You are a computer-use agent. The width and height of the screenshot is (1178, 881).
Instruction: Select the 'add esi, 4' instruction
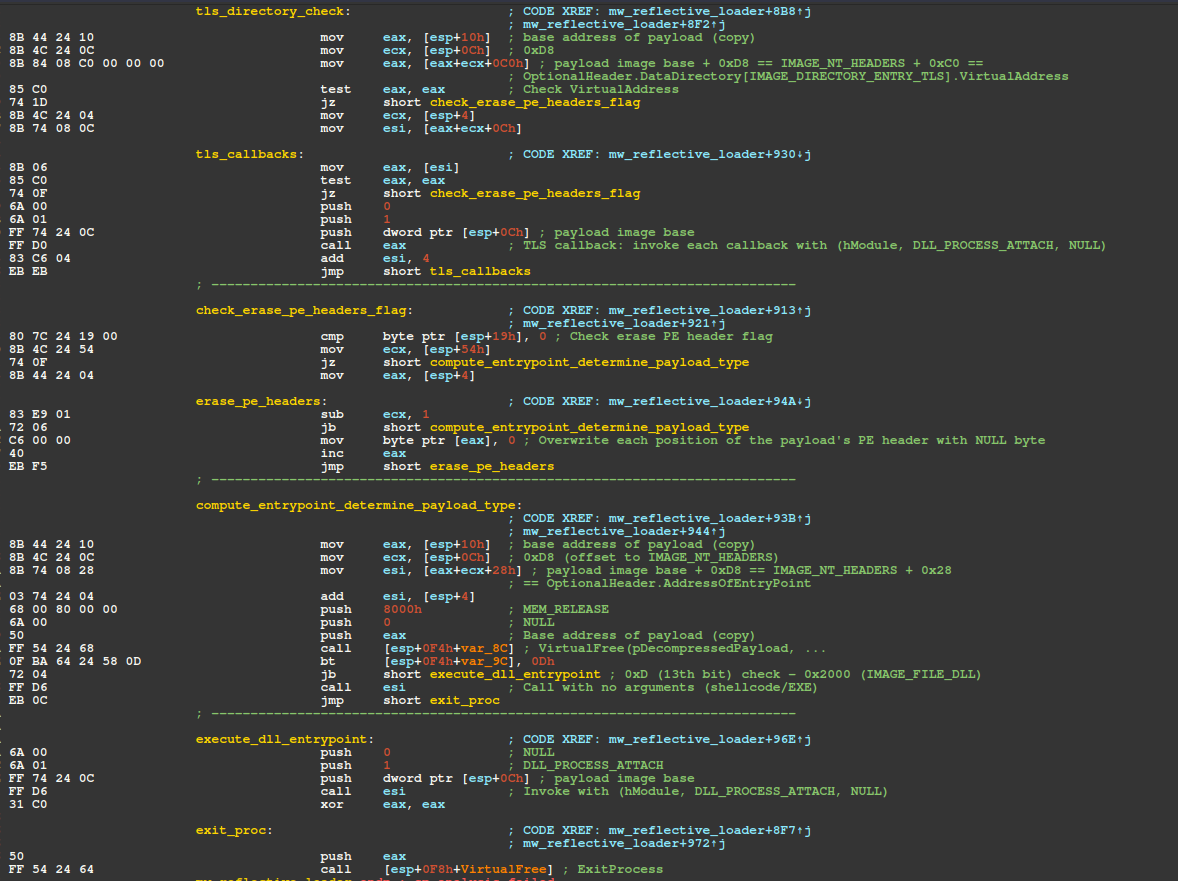375,258
